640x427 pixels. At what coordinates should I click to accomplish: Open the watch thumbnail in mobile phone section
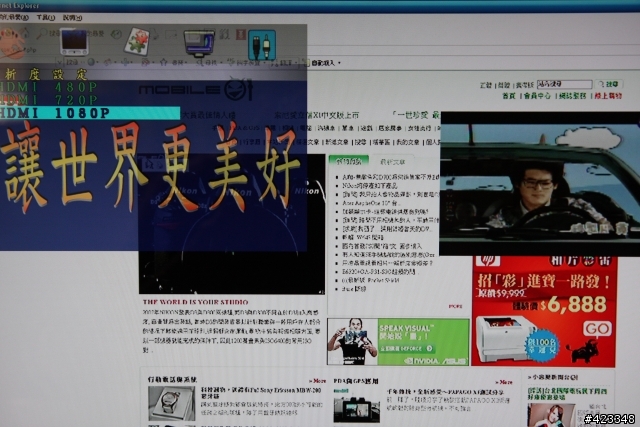[171, 403]
